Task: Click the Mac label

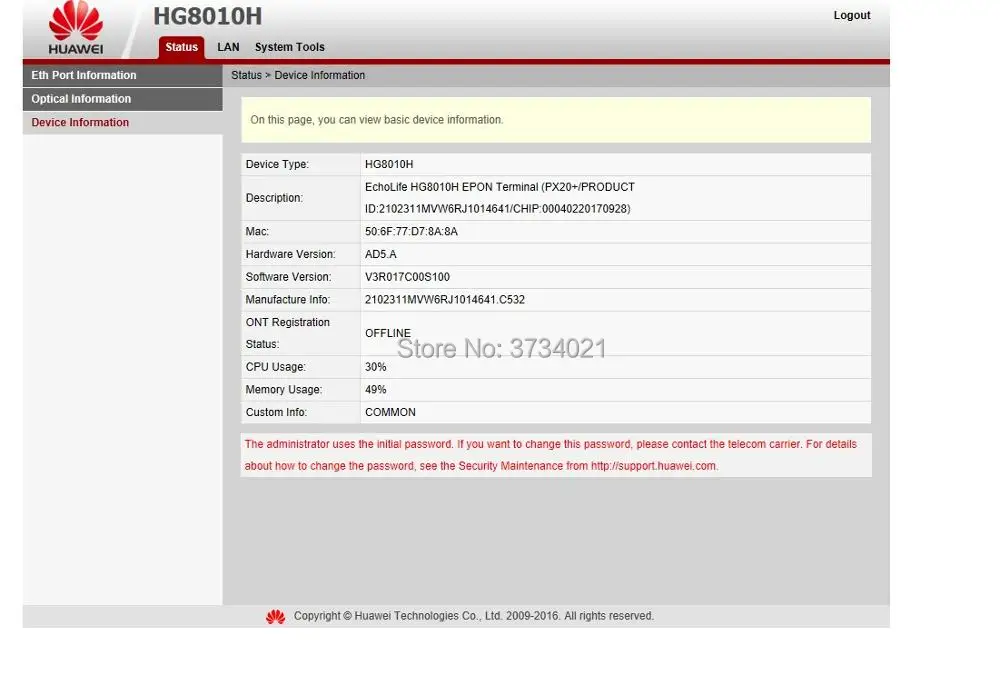Action: click(x=257, y=232)
